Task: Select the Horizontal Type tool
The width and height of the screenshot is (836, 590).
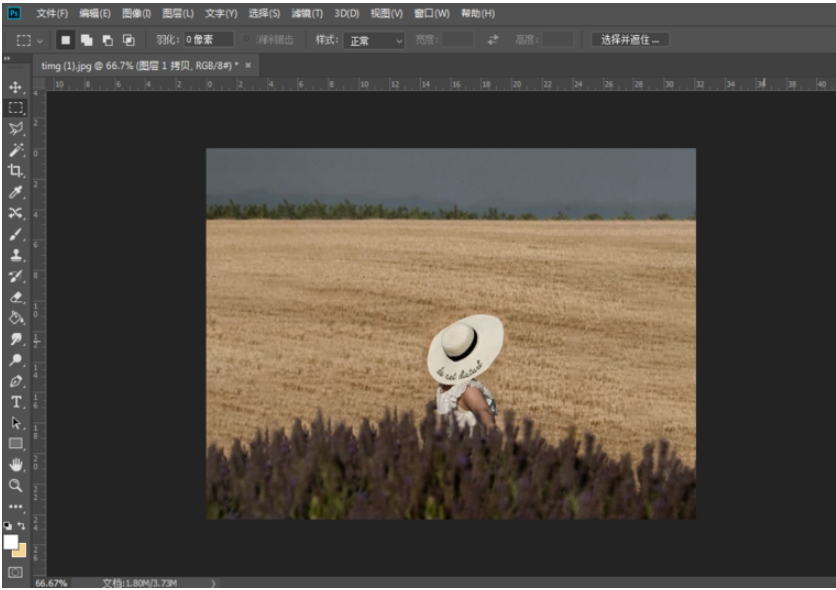Action: [16, 401]
